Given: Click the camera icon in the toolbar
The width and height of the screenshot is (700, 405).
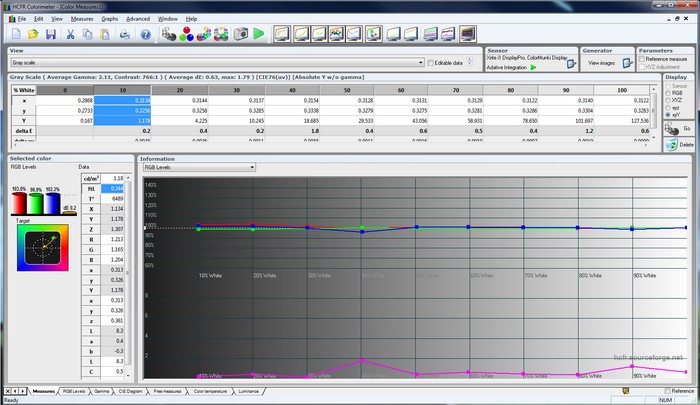Looking at the screenshot, I should [241, 34].
